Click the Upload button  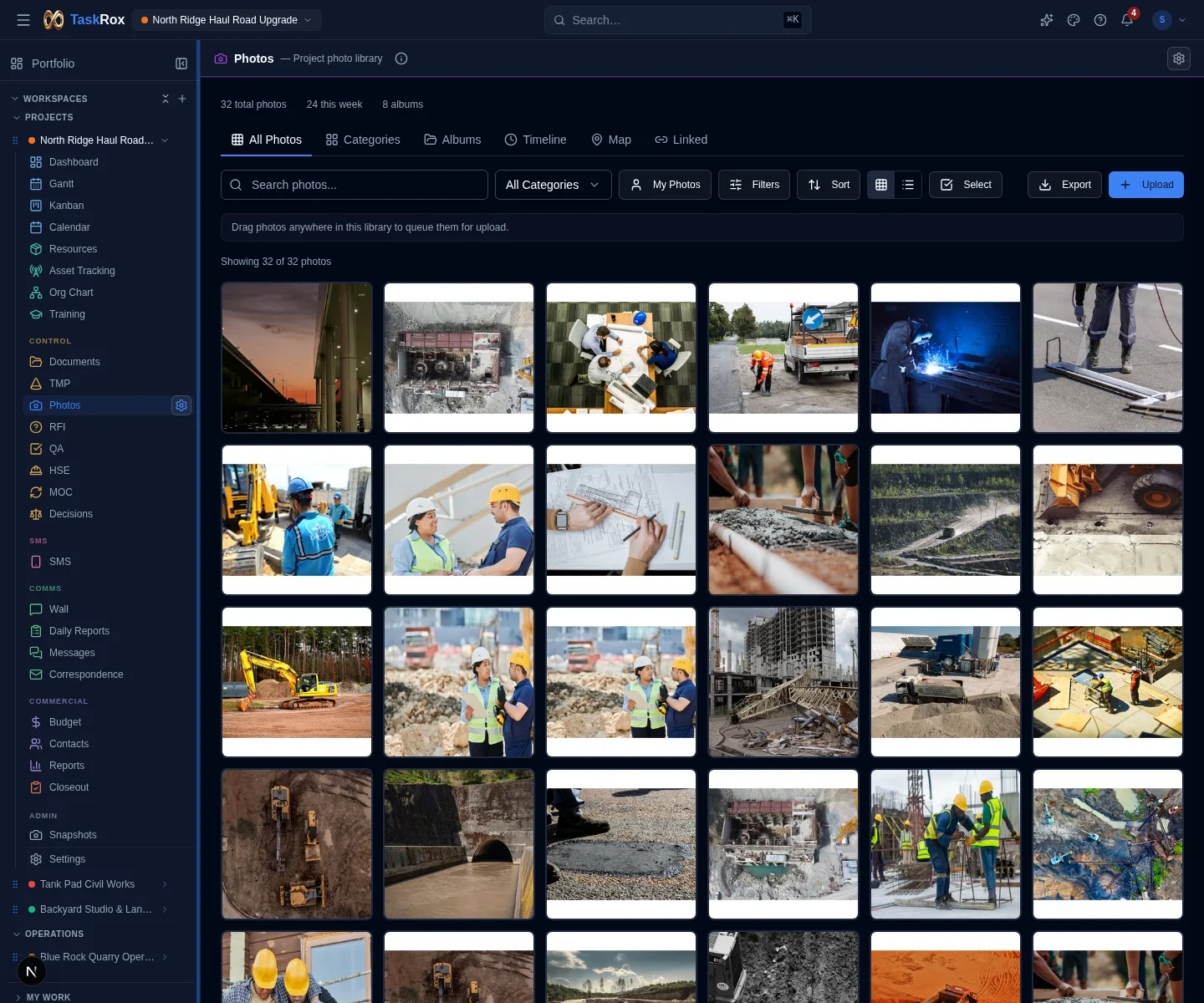coord(1146,185)
